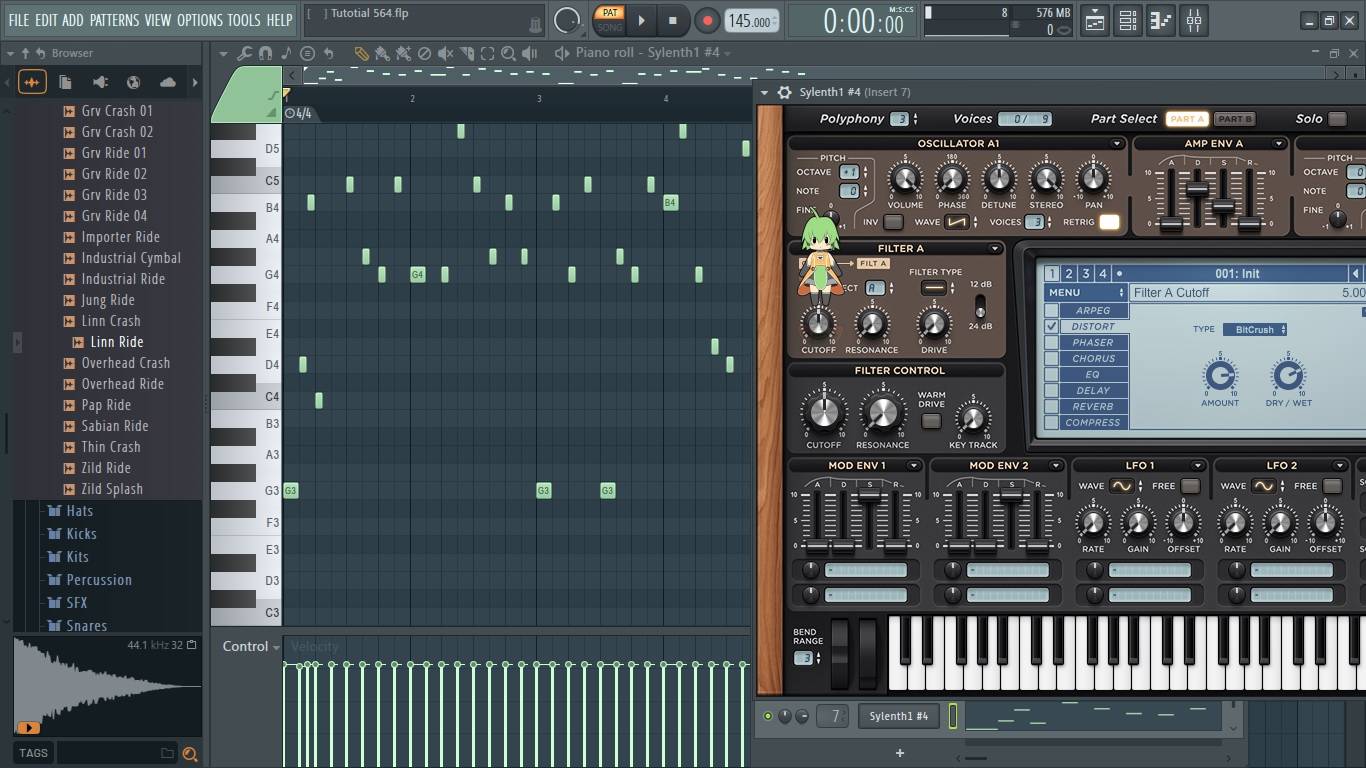This screenshot has width=1366, height=768.
Task: Select the Draw pencil tool
Action: coord(361,53)
